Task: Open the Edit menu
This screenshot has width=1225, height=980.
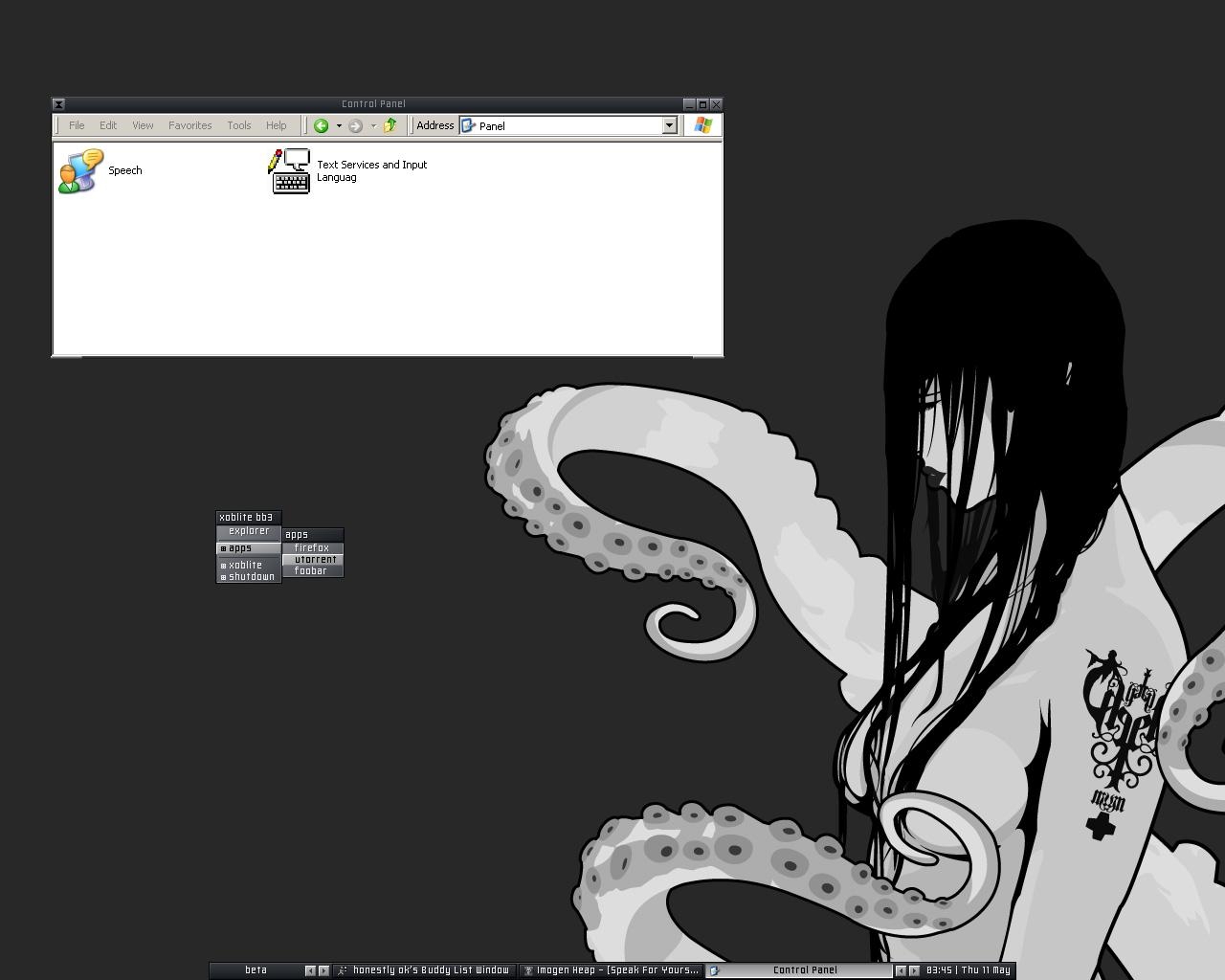Action: 108,125
